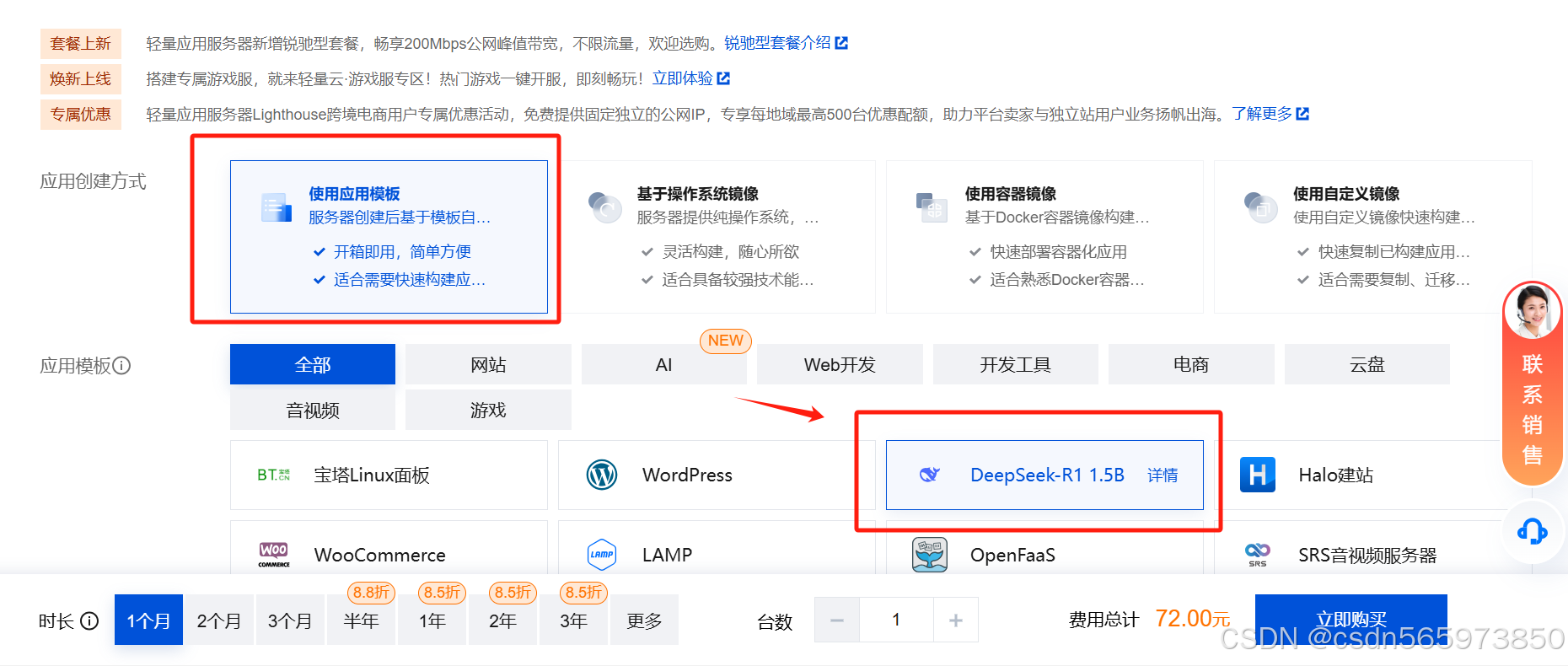Choose the SRS音视频服务器 template

coord(1372,548)
